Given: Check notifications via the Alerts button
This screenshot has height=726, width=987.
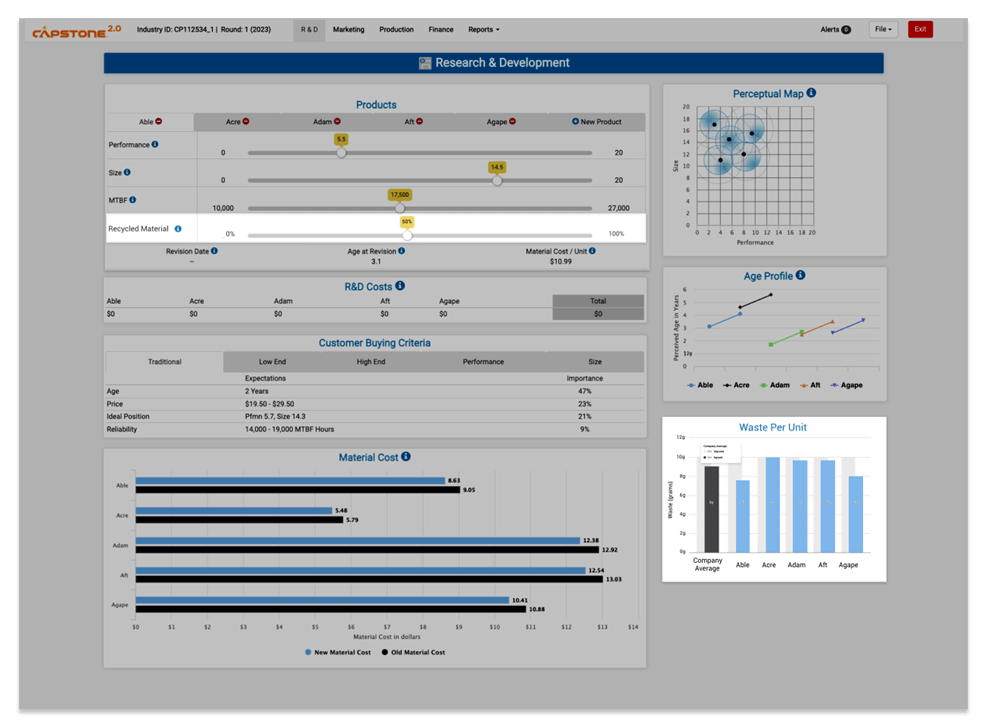Looking at the screenshot, I should [835, 29].
